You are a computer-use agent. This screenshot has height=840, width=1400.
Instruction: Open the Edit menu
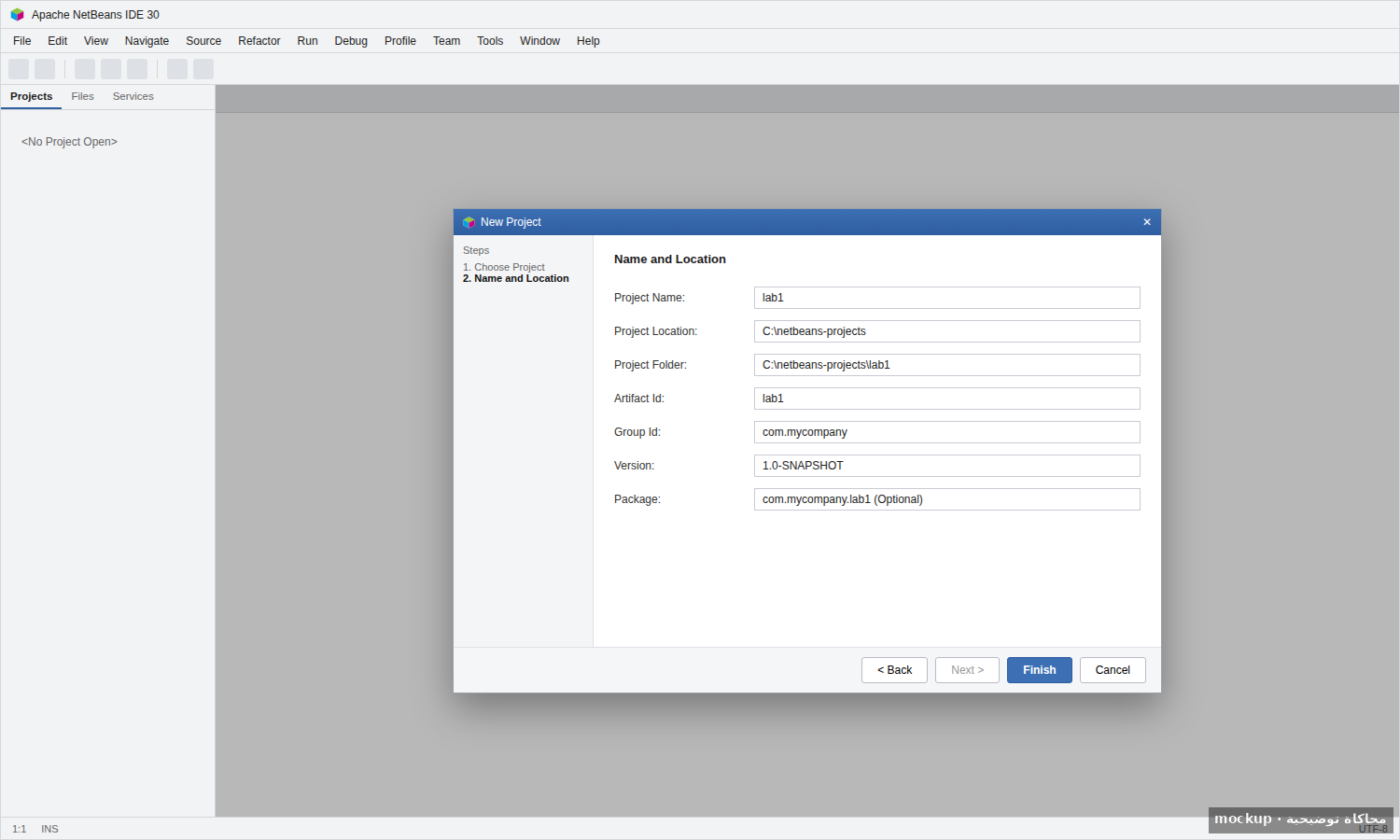(58, 41)
